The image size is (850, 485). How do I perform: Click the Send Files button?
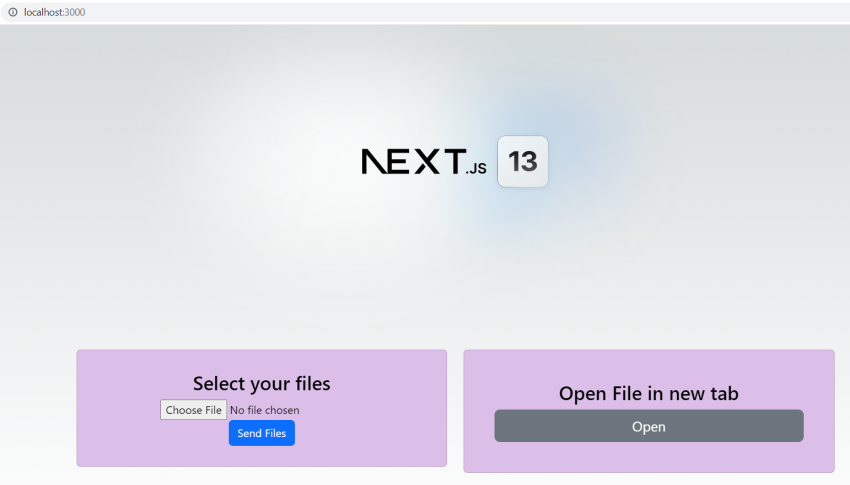click(x=262, y=433)
